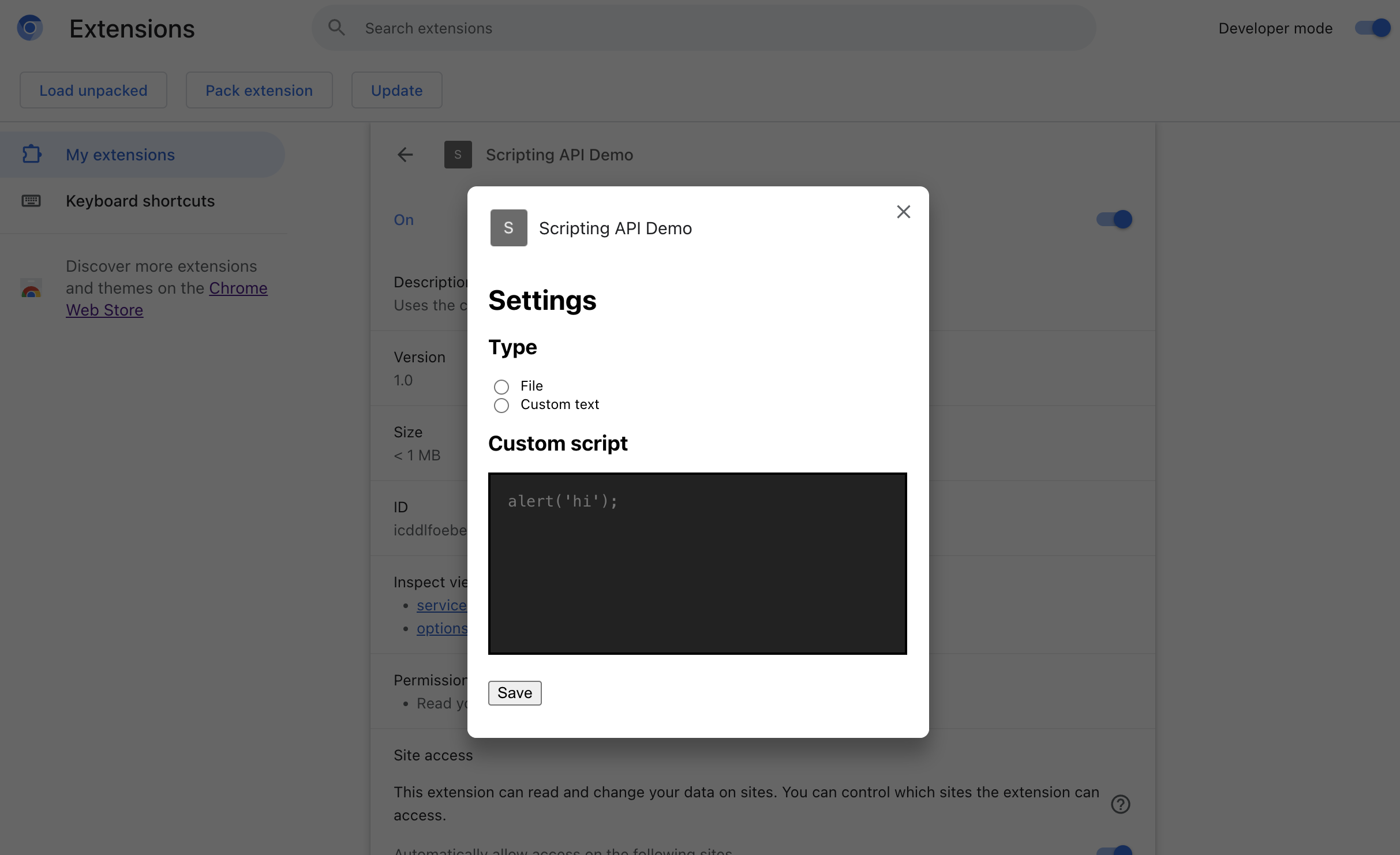Click the Pack extension button

[259, 89]
